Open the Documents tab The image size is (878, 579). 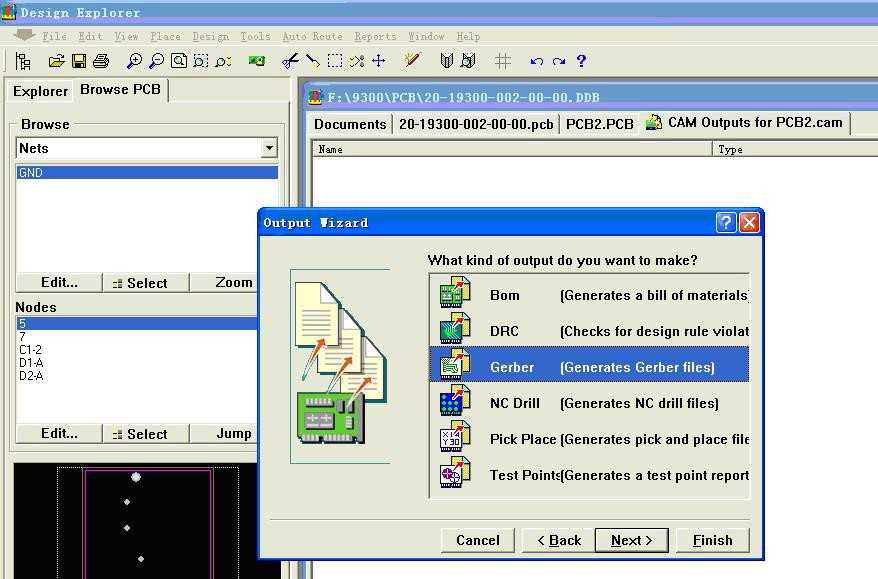tap(350, 124)
